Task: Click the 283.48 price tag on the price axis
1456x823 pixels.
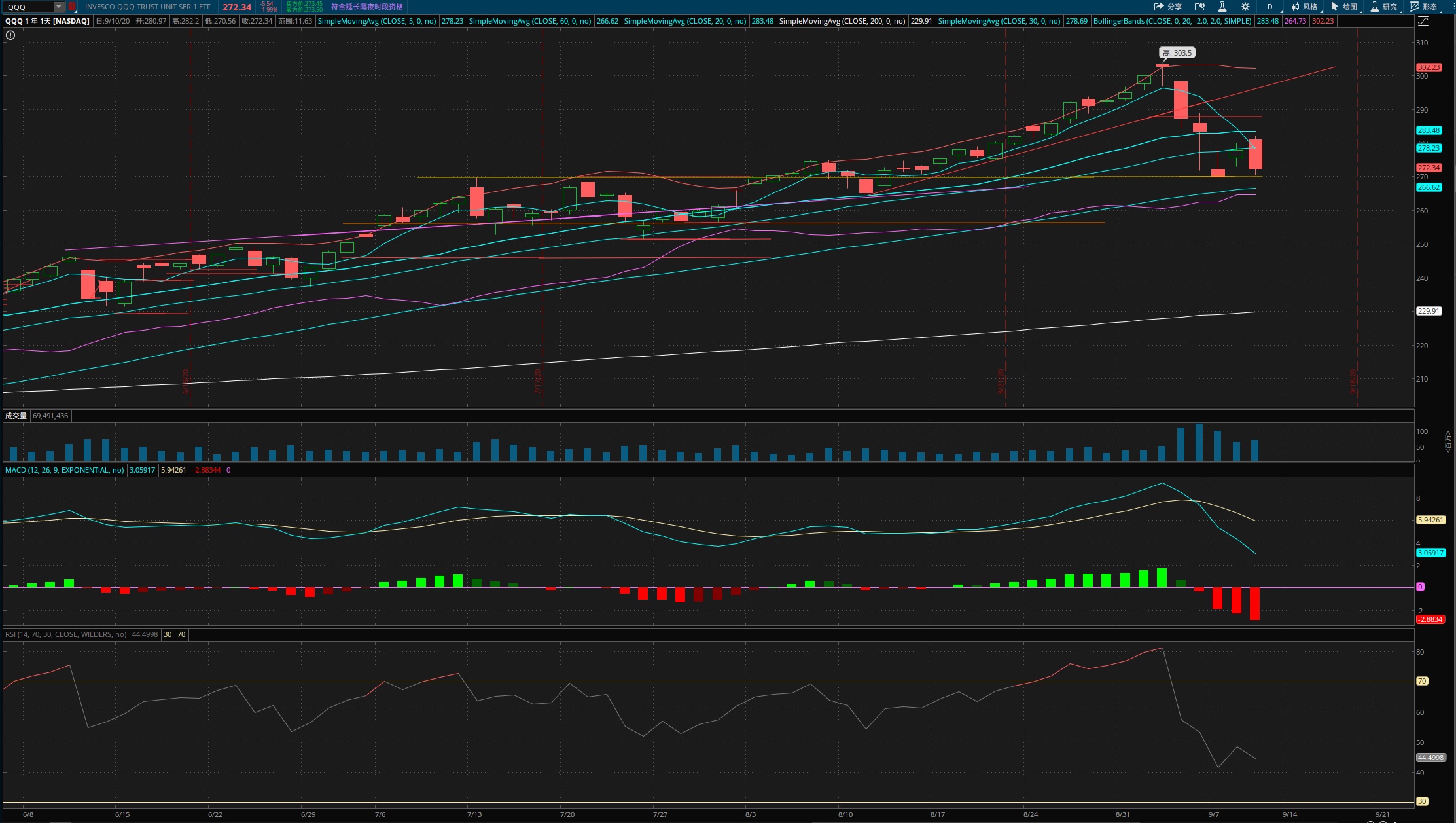Action: pos(1429,130)
